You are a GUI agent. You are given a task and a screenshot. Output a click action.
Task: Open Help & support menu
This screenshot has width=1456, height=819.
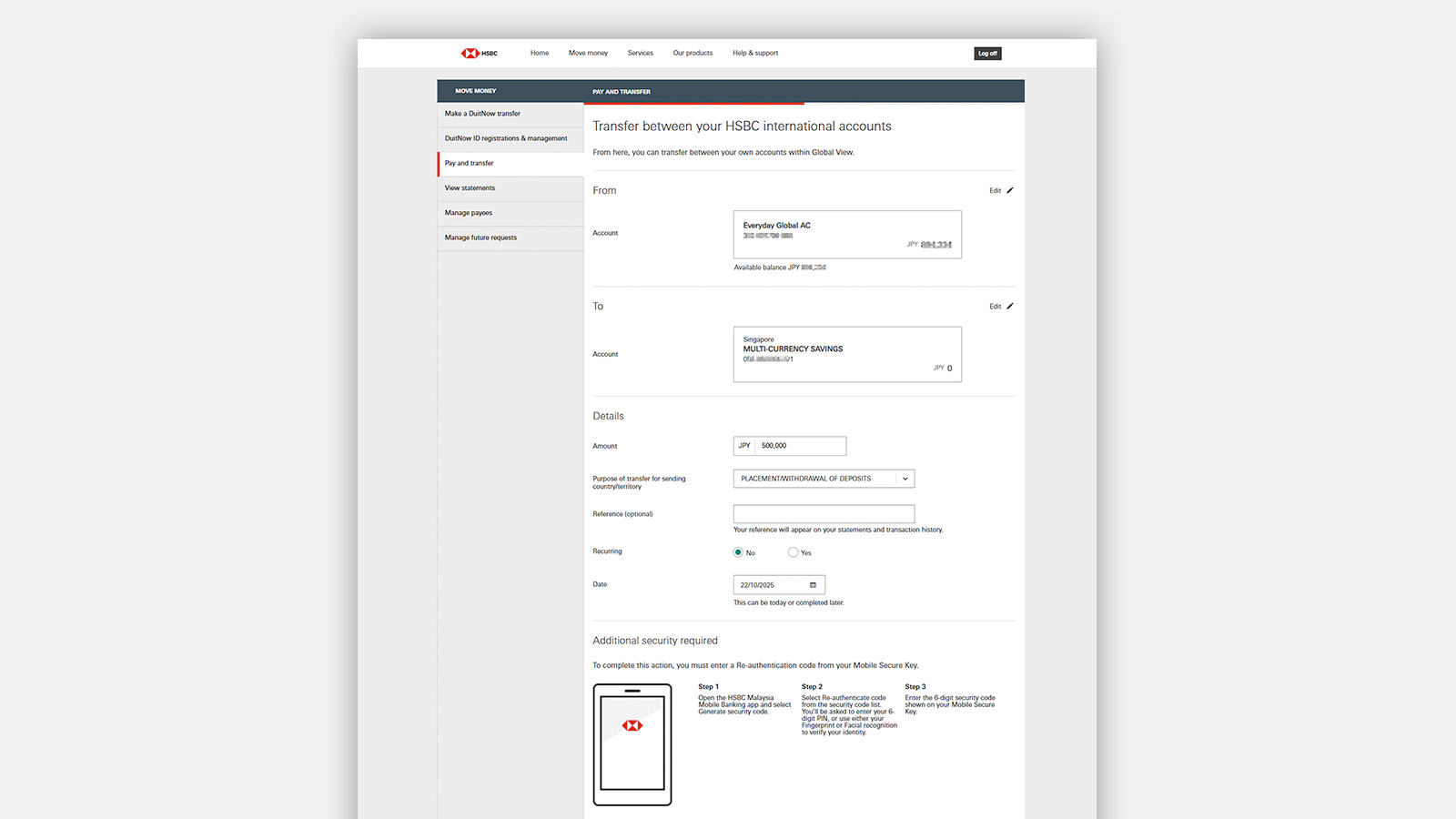[755, 53]
